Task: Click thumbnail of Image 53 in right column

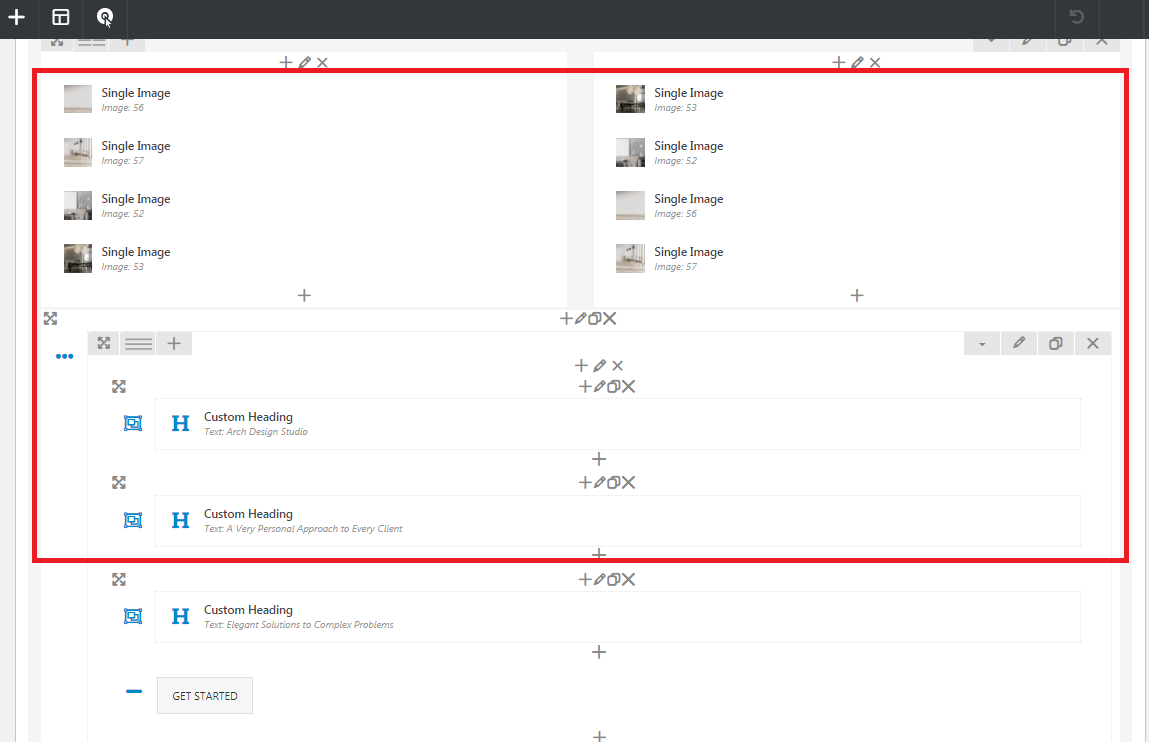Action: [630, 99]
